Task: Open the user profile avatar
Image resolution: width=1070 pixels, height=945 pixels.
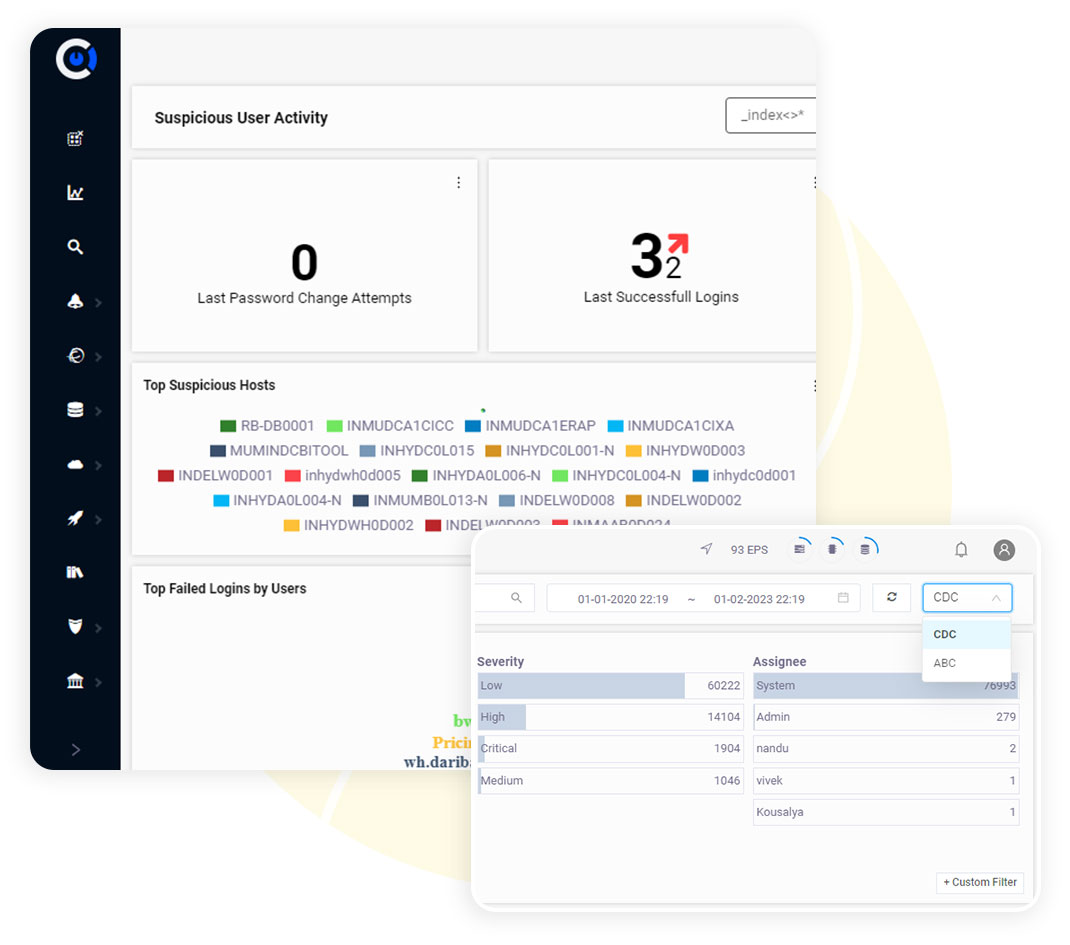Action: (1004, 550)
